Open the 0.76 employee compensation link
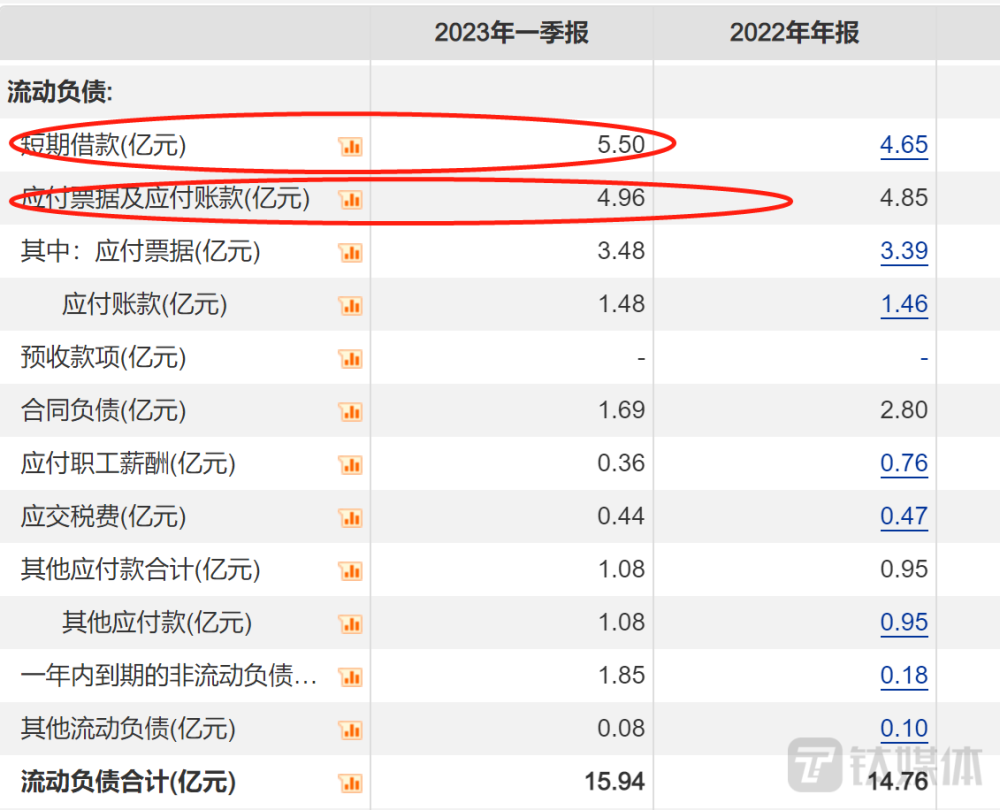1000x810 pixels. (x=904, y=464)
